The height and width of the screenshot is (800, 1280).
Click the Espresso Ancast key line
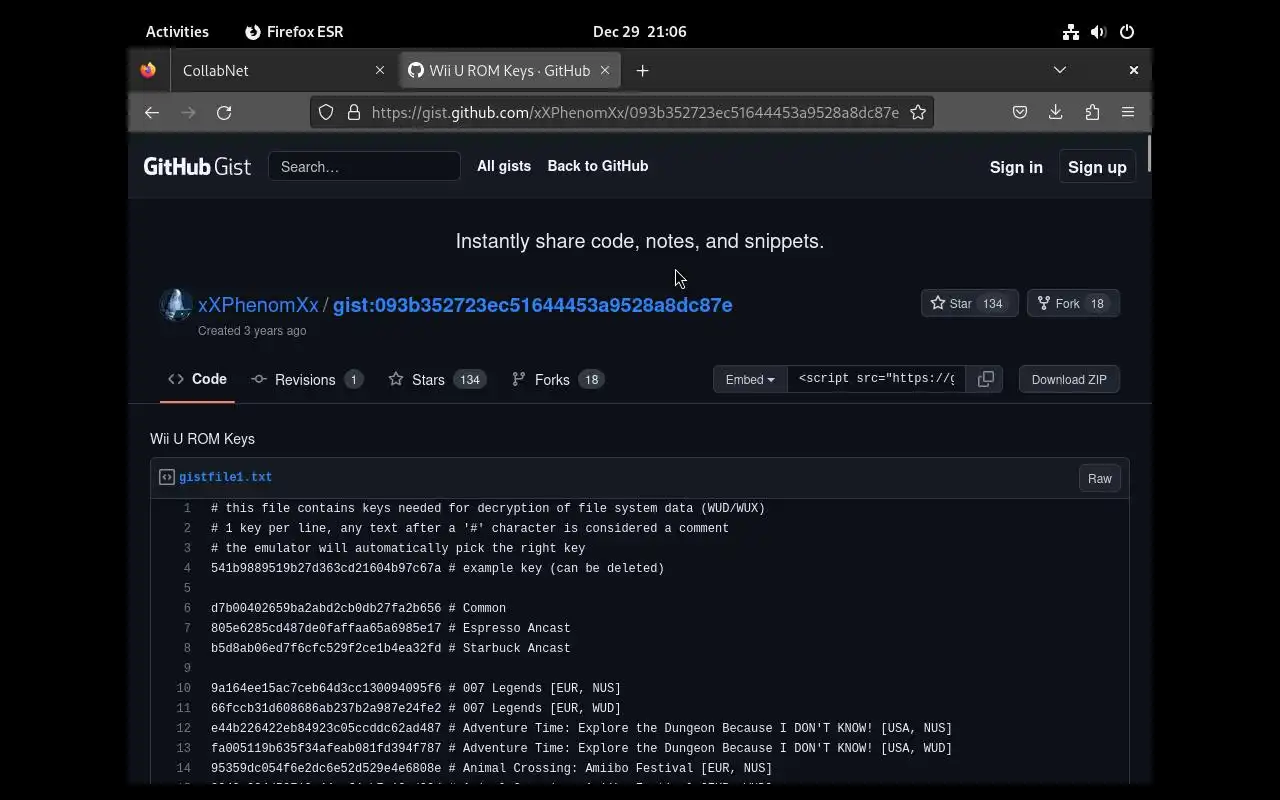pyautogui.click(x=390, y=628)
